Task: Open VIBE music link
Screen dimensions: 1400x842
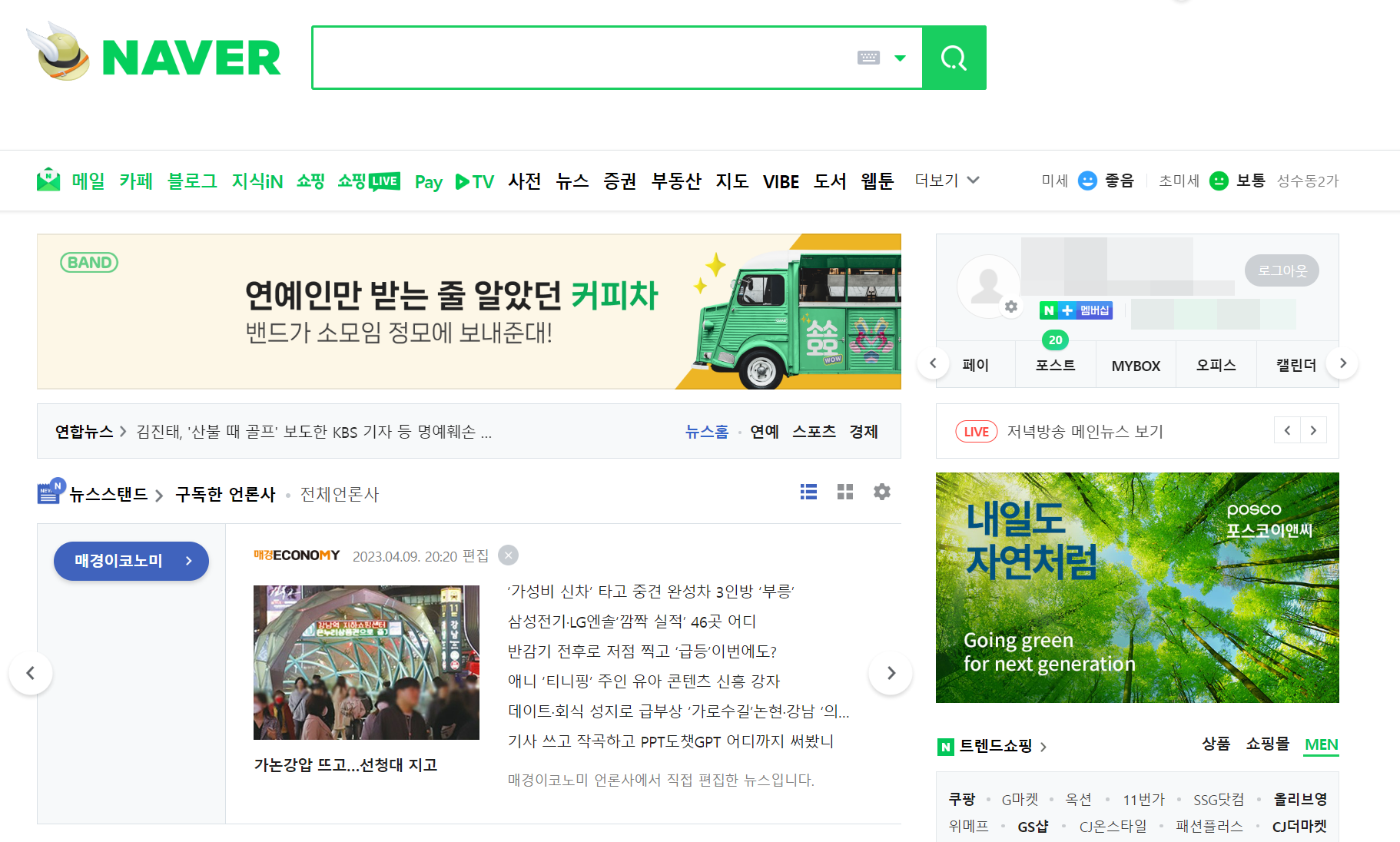Action: 781,182
